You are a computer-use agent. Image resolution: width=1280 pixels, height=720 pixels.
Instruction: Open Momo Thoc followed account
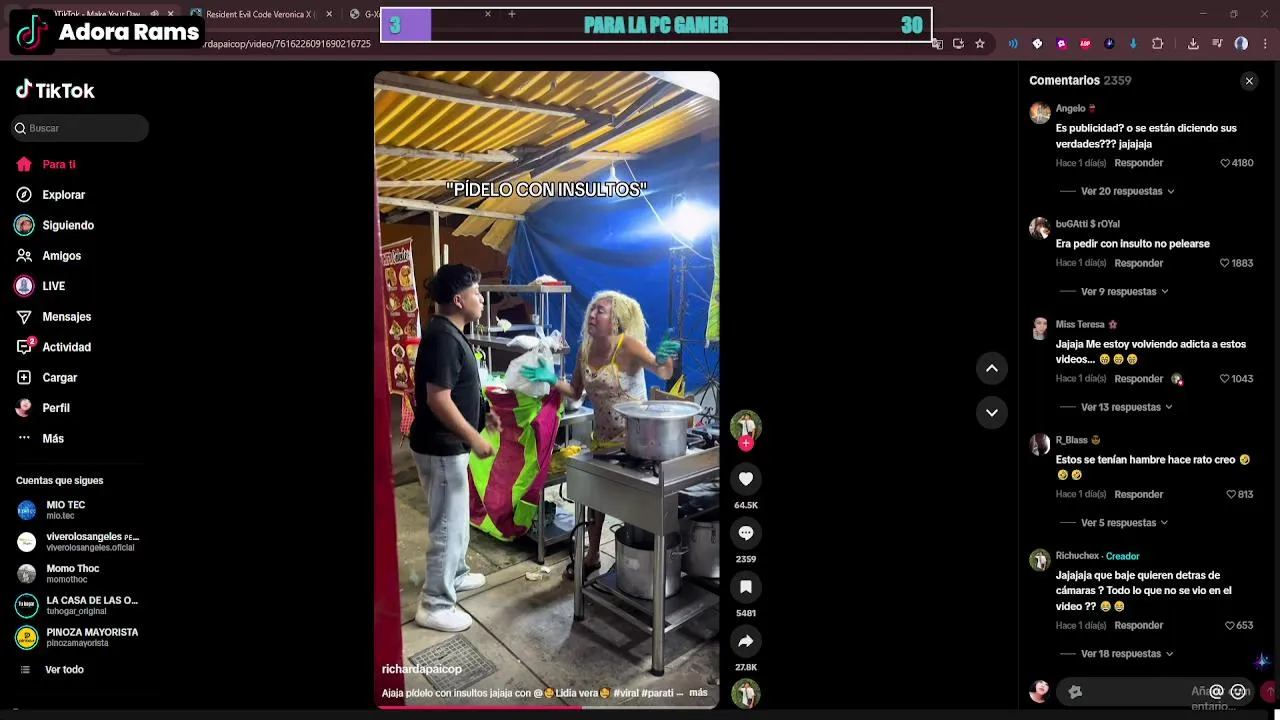pyautogui.click(x=58, y=573)
